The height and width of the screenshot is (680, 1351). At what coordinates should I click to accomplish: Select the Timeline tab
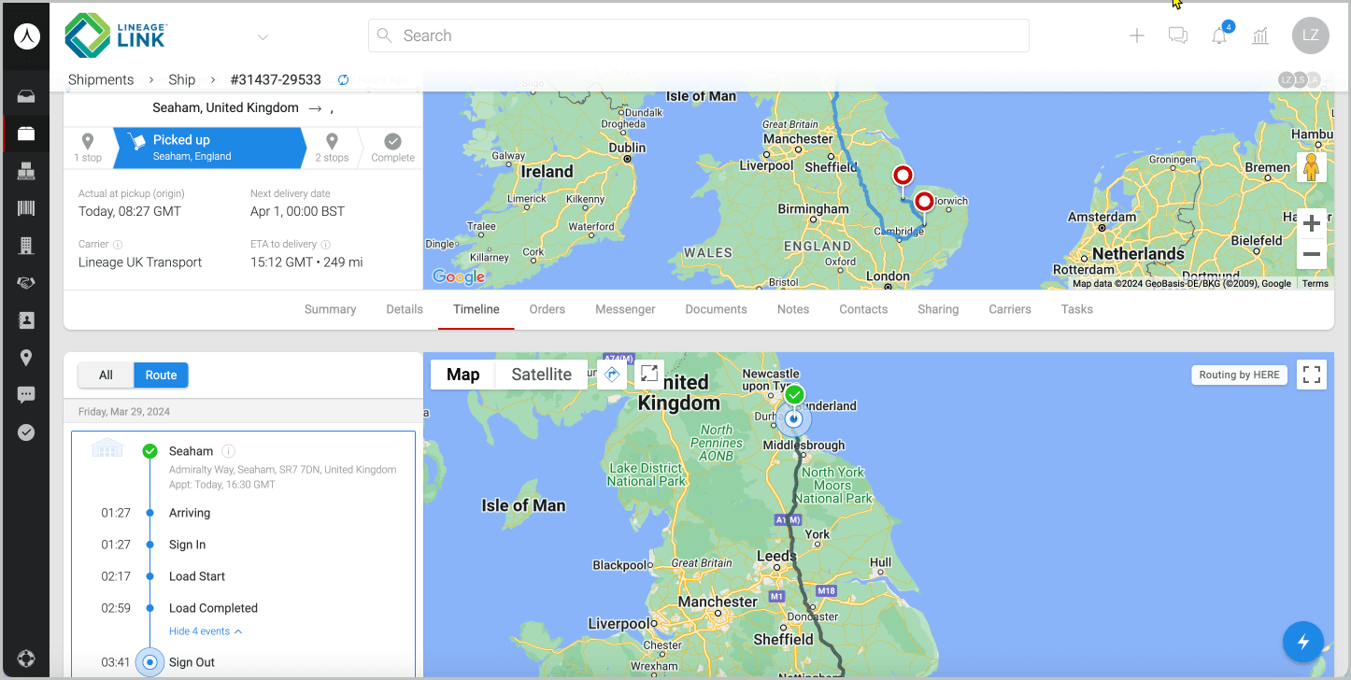pos(476,309)
